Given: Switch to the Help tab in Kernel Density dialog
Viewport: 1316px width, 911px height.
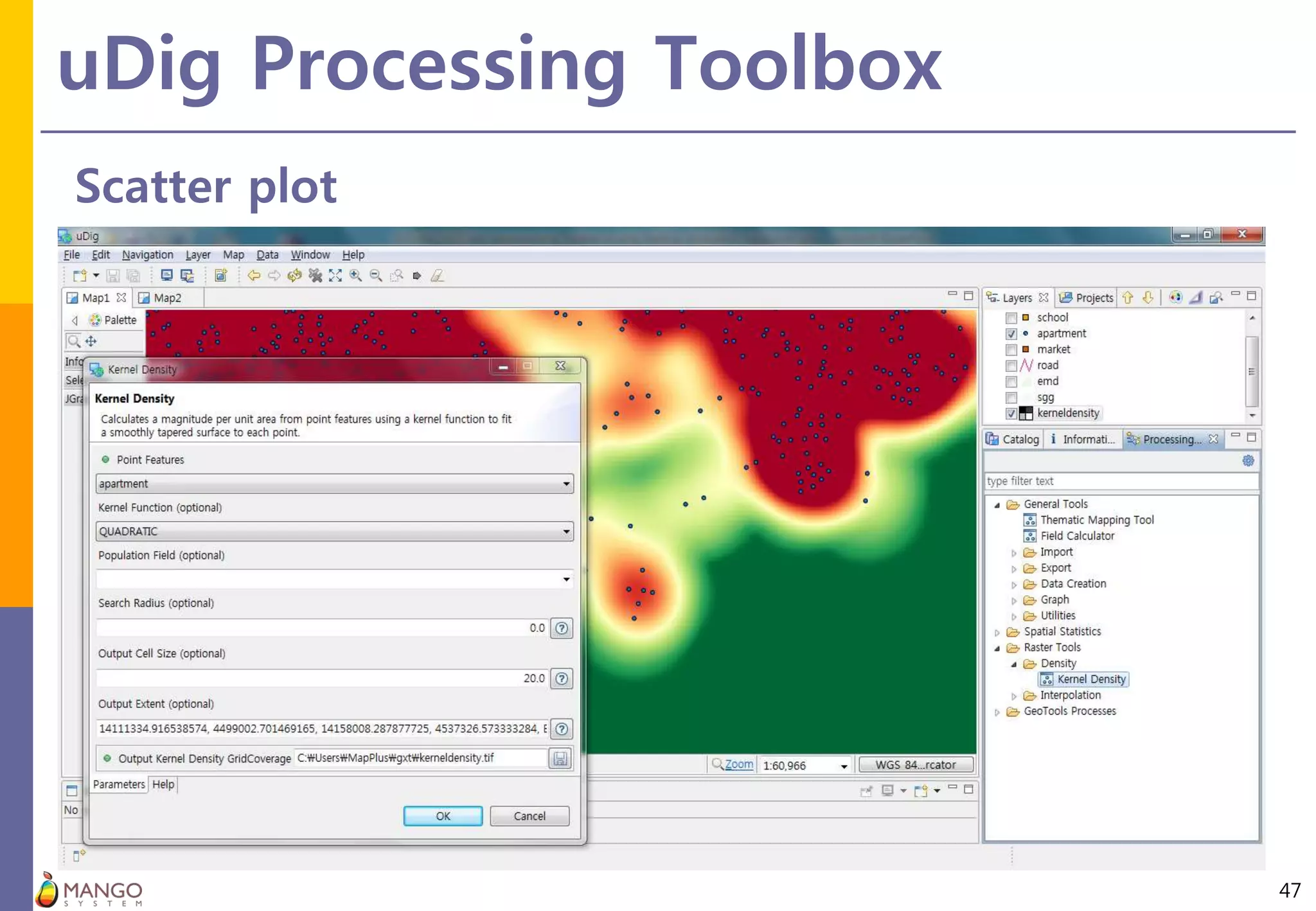Looking at the screenshot, I should coord(163,784).
